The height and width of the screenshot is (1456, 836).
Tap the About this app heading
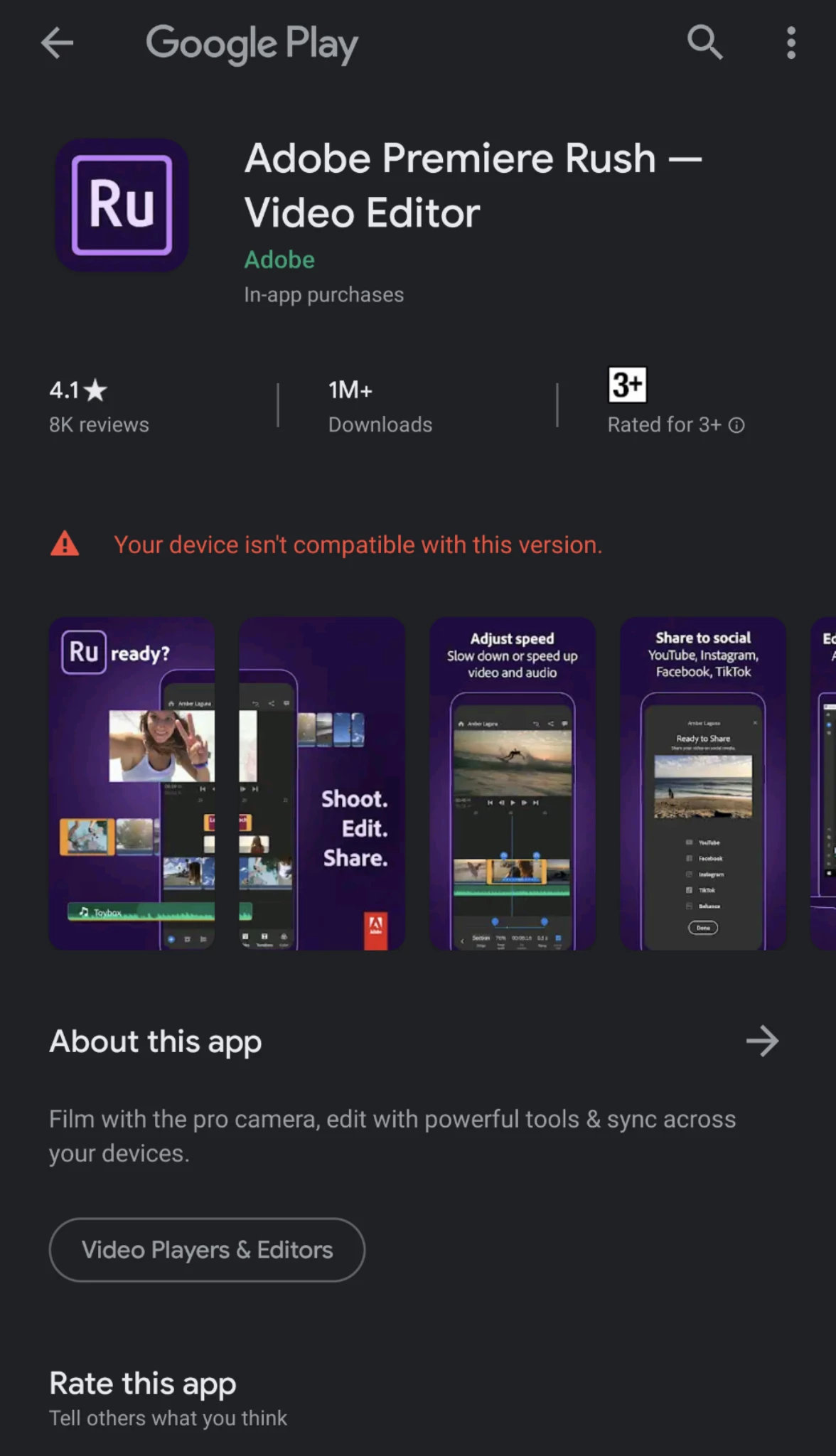pos(156,1042)
